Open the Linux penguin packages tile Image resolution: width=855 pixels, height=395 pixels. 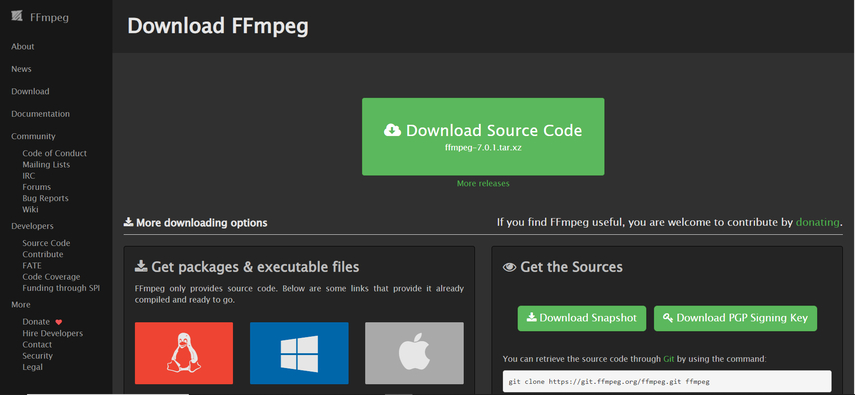click(x=184, y=353)
